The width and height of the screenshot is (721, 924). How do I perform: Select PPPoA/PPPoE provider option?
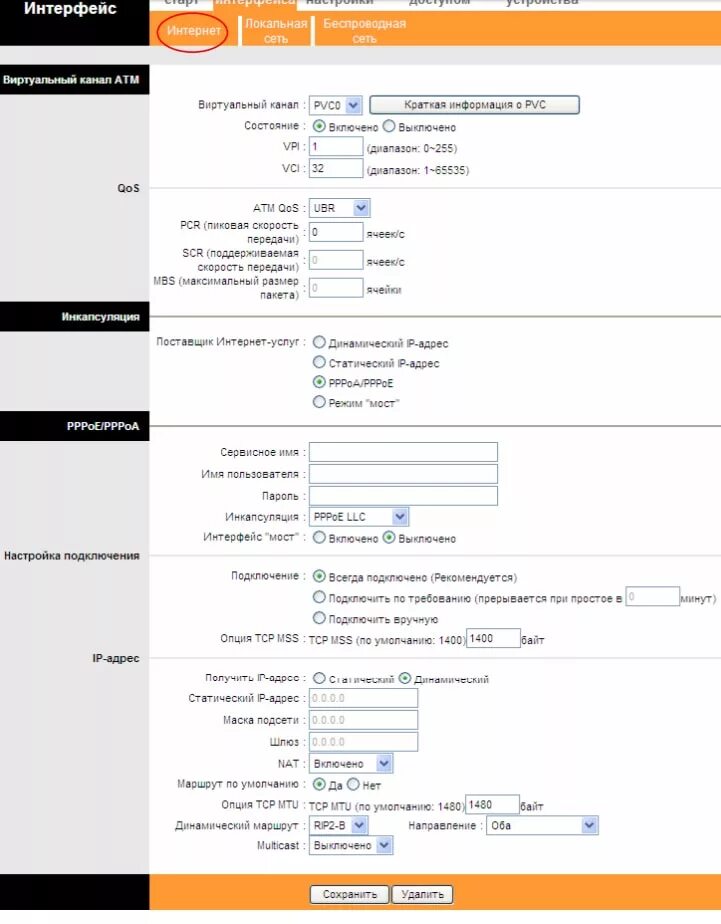319,382
